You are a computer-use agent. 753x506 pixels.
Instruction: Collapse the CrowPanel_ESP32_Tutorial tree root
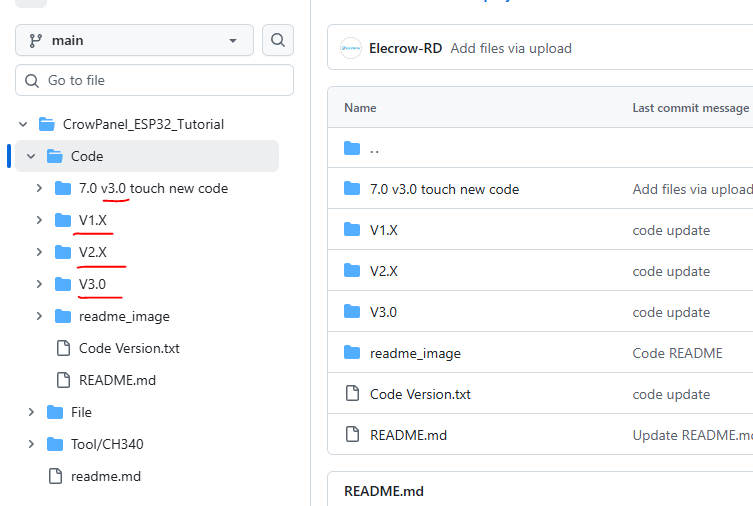coord(23,124)
